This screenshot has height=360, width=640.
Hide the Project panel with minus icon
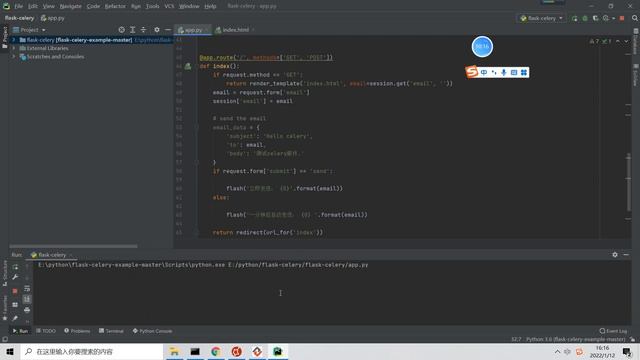click(x=168, y=30)
